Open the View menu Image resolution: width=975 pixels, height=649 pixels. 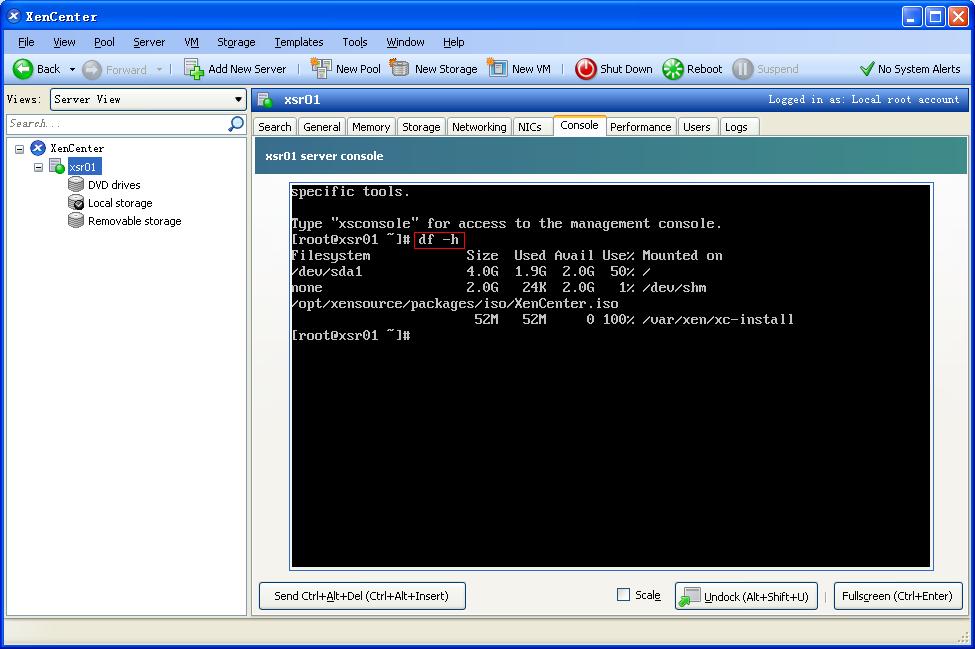click(x=64, y=42)
